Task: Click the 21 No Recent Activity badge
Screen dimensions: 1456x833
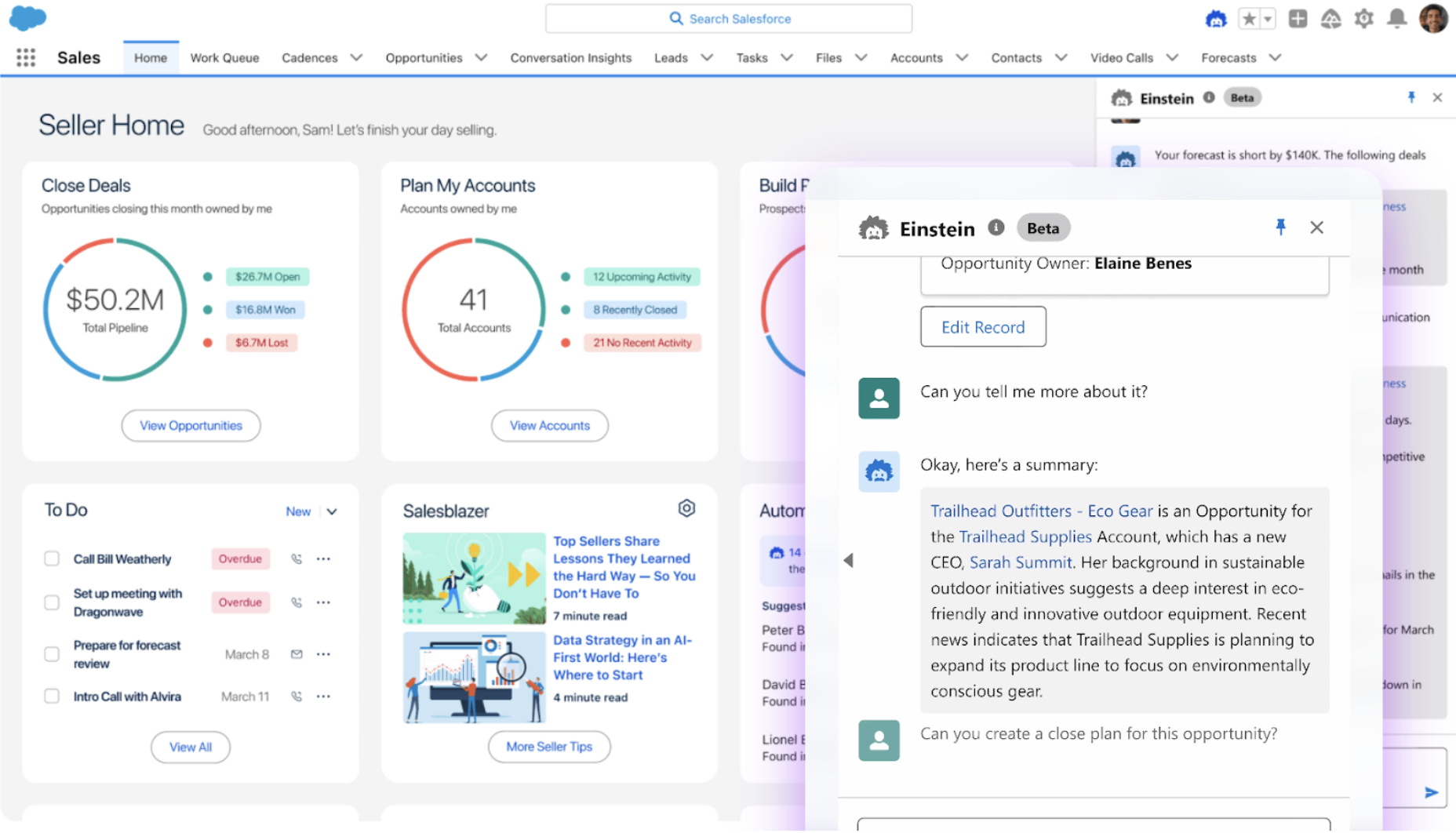Action: [642, 342]
